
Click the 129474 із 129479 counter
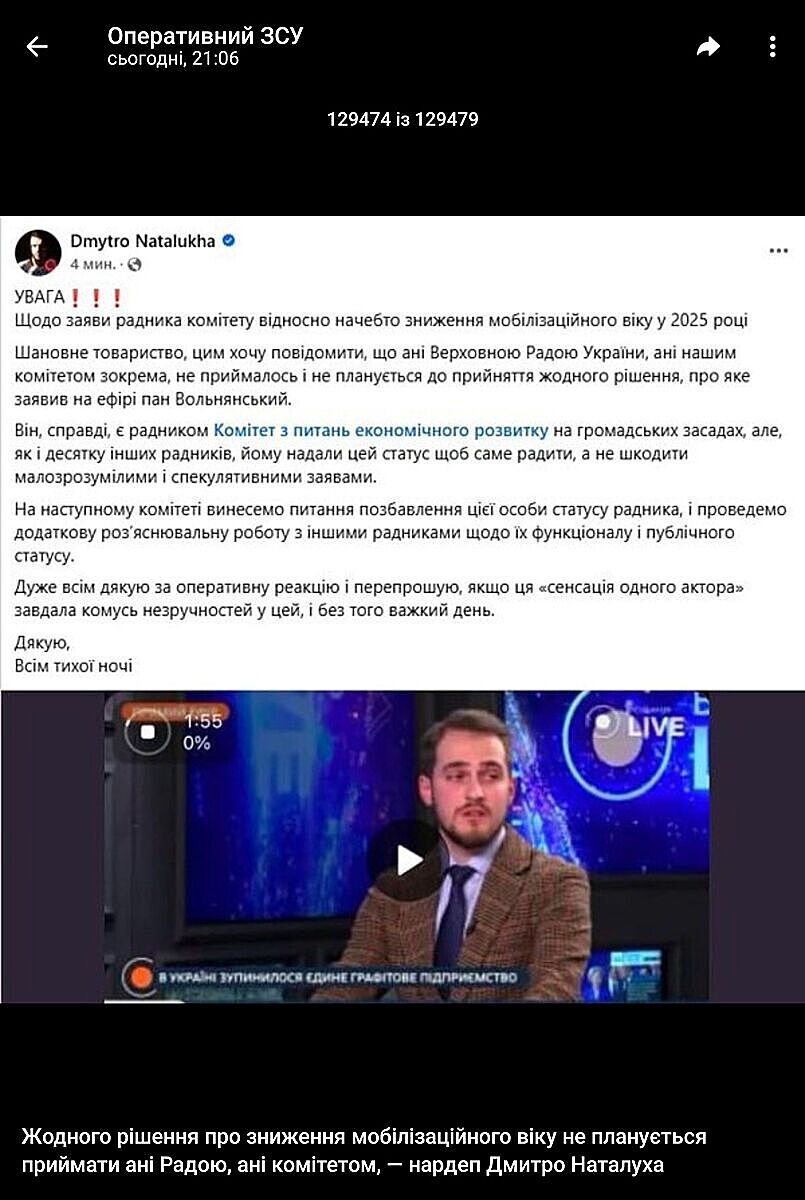pyautogui.click(x=403, y=119)
